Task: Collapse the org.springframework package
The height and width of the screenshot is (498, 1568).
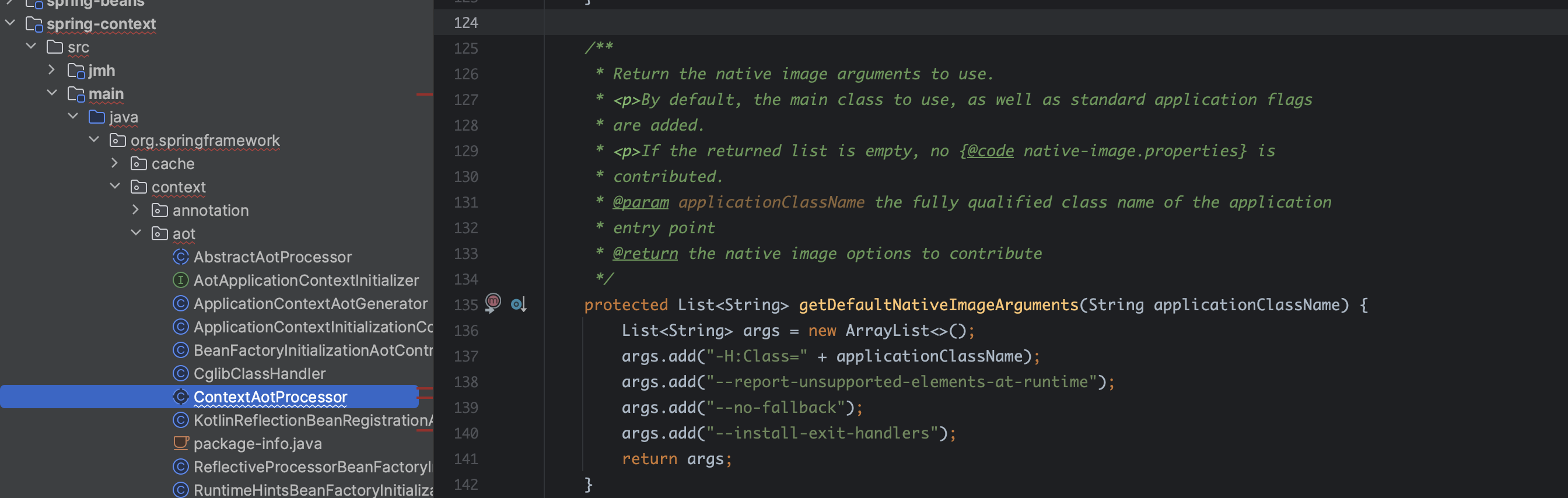Action: pyautogui.click(x=94, y=140)
